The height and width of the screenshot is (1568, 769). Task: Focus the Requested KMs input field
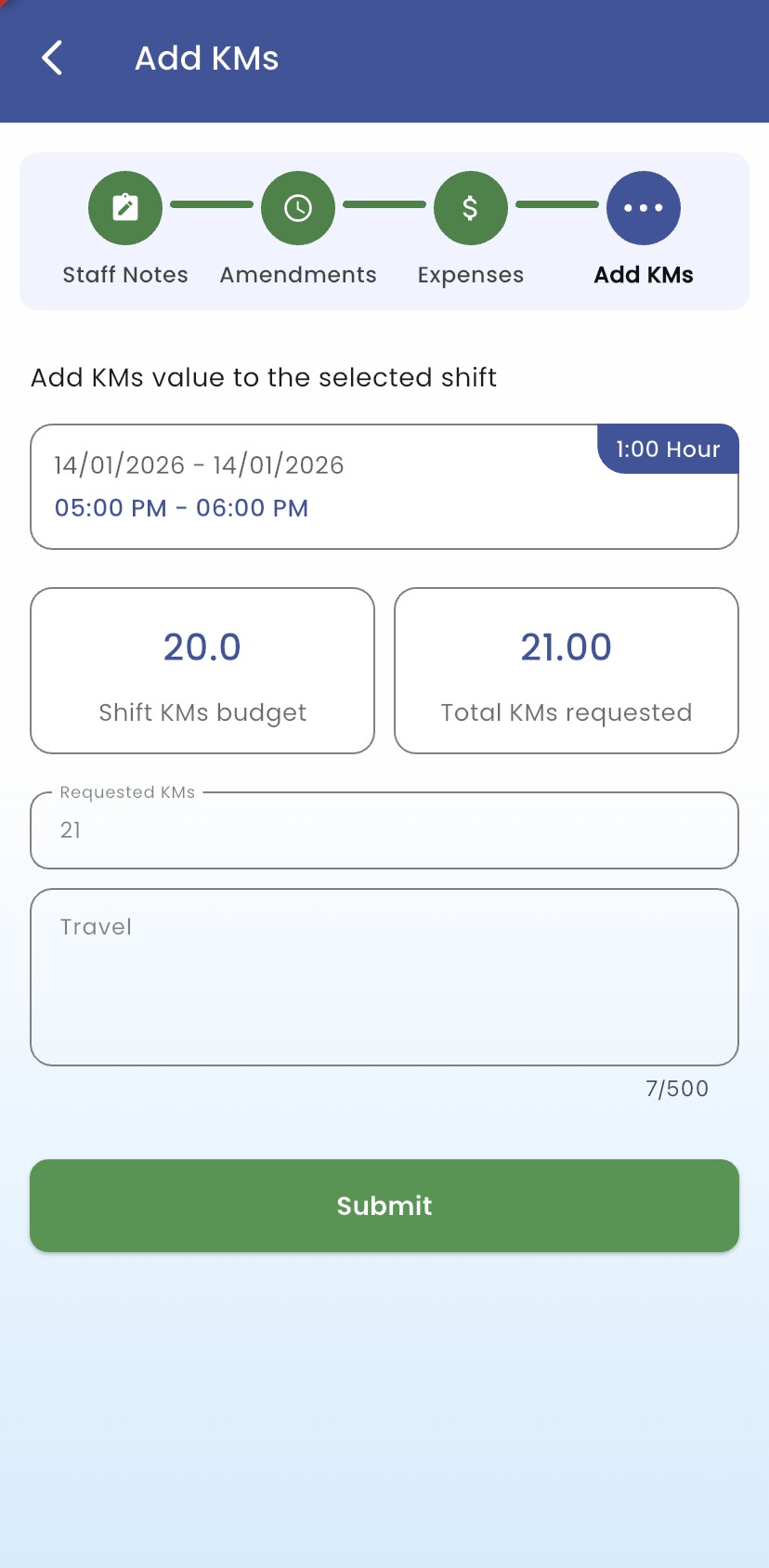point(384,830)
